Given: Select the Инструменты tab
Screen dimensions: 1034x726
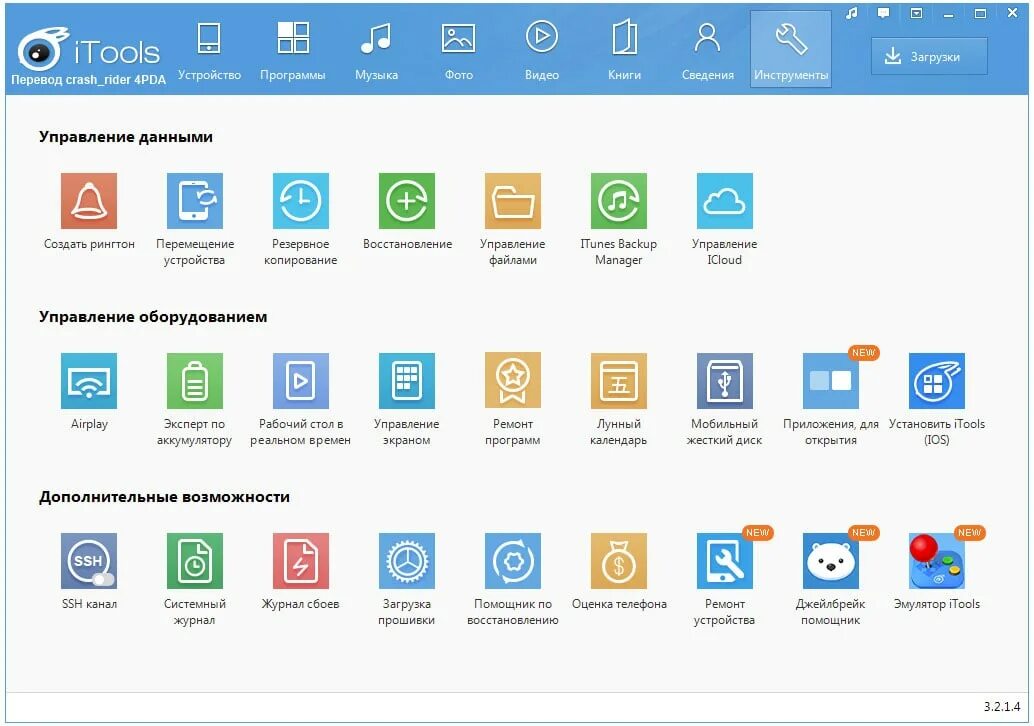Looking at the screenshot, I should [791, 49].
